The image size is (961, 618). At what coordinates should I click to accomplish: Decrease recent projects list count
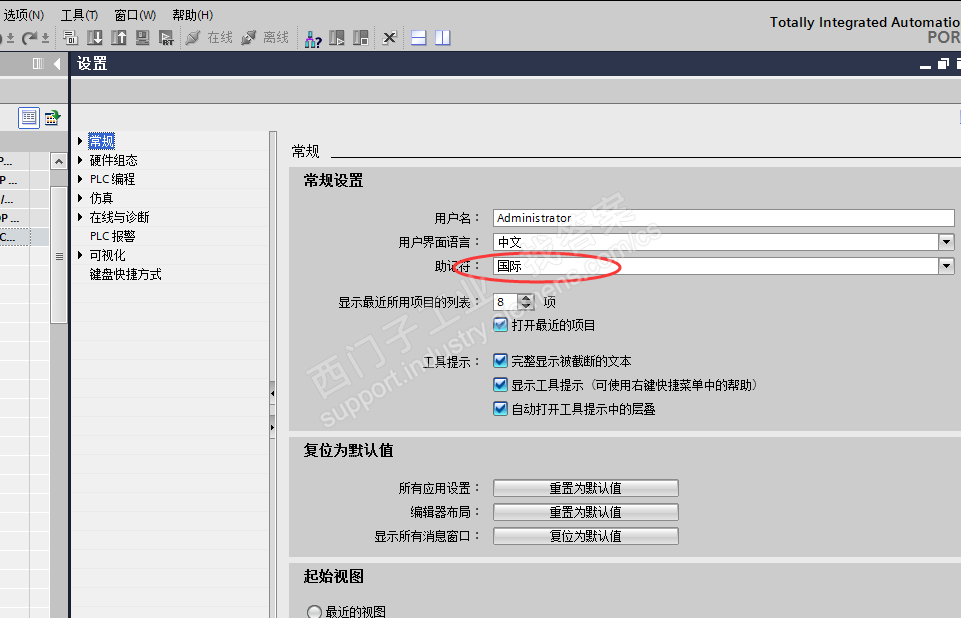[526, 306]
